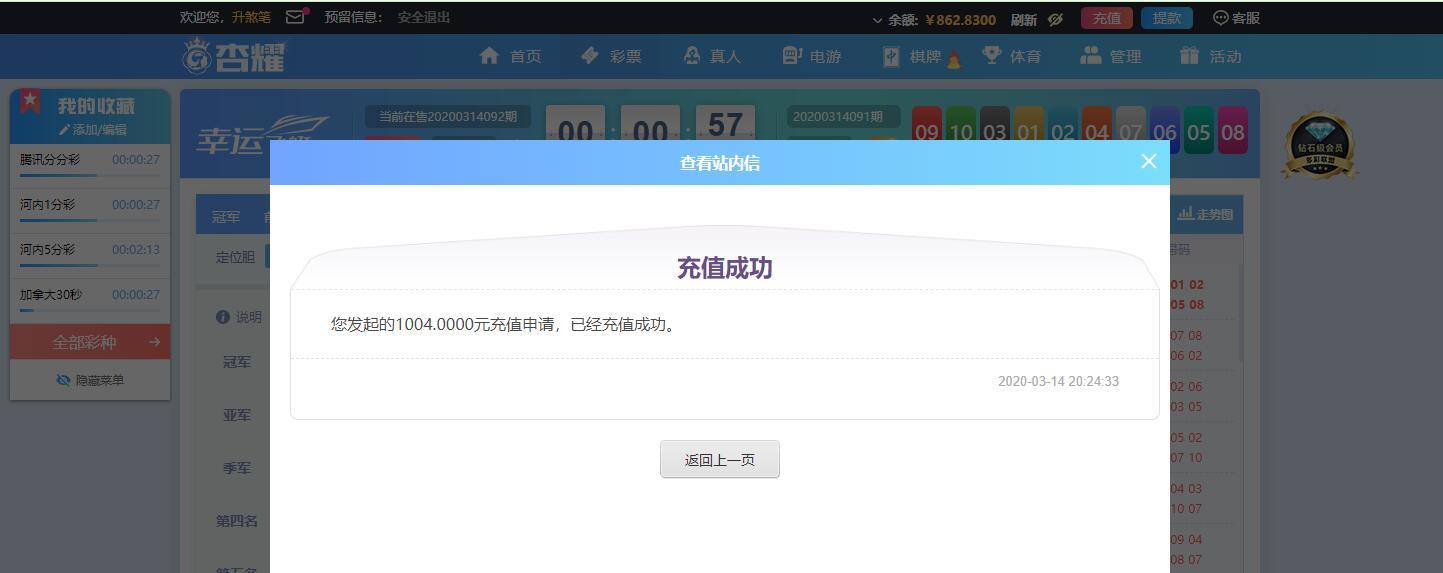Click the pink 08 result ball
This screenshot has width=1443, height=573.
coord(1233,131)
